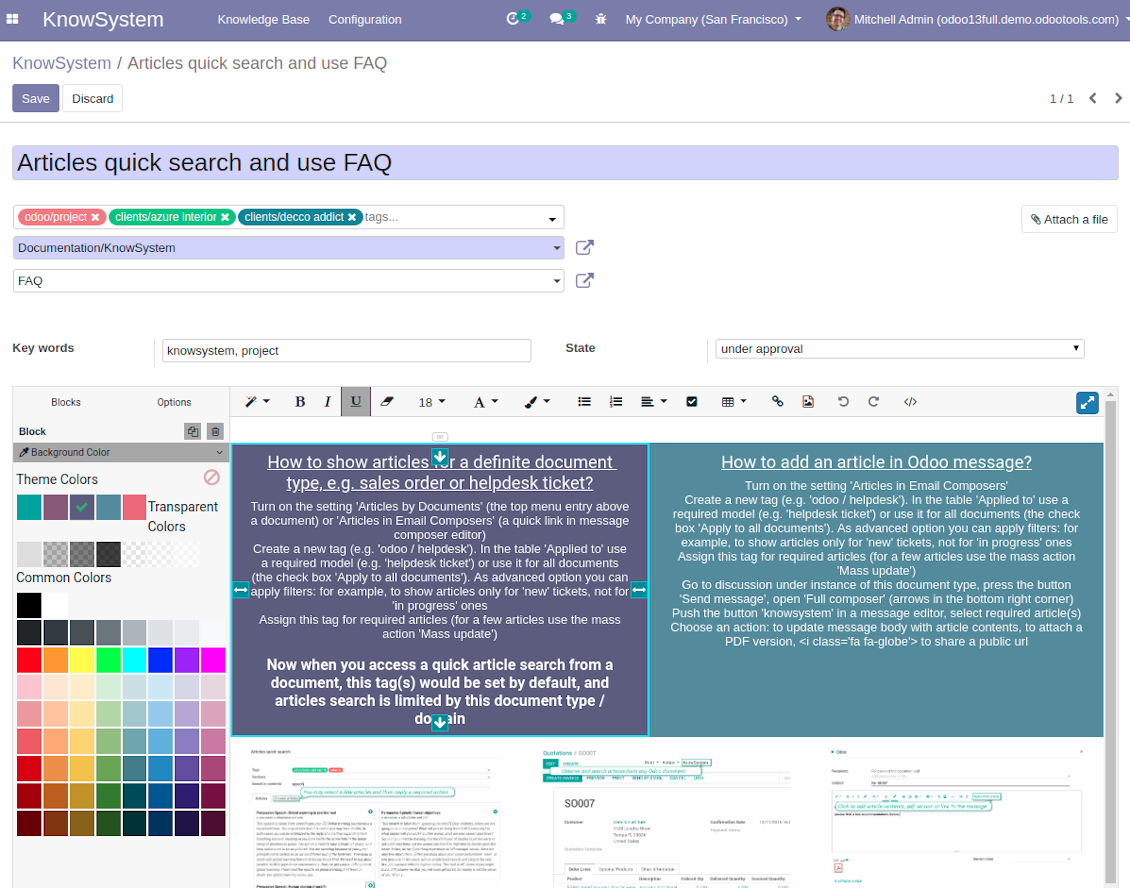Viewport: 1130px width, 888px height.
Task: Insert an ordered numbered list
Action: (x=615, y=402)
